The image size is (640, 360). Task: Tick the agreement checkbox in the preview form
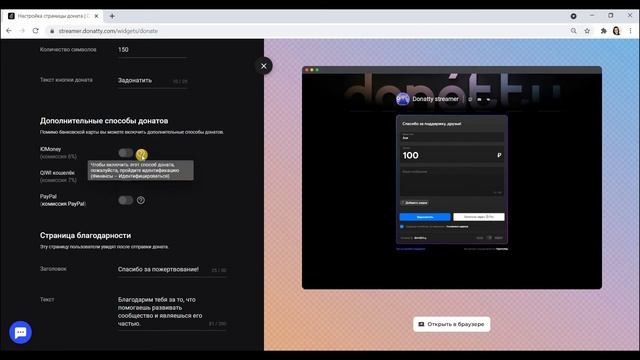pos(402,227)
